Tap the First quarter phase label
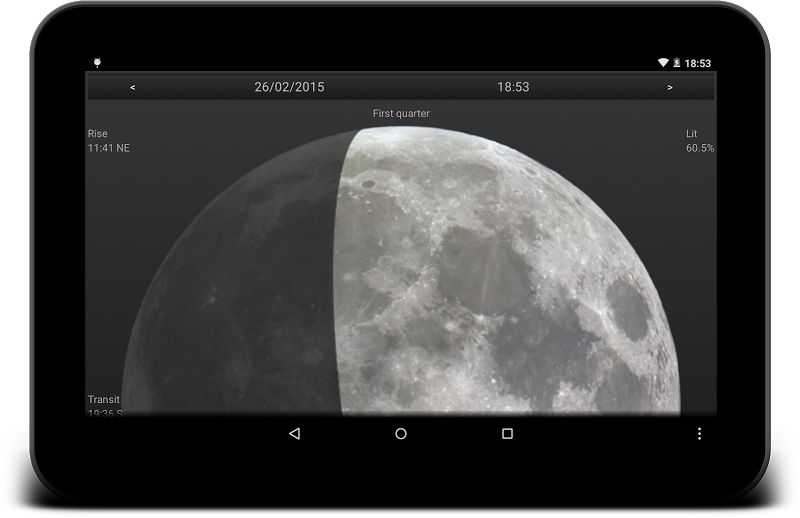The height and width of the screenshot is (518, 800). [401, 114]
